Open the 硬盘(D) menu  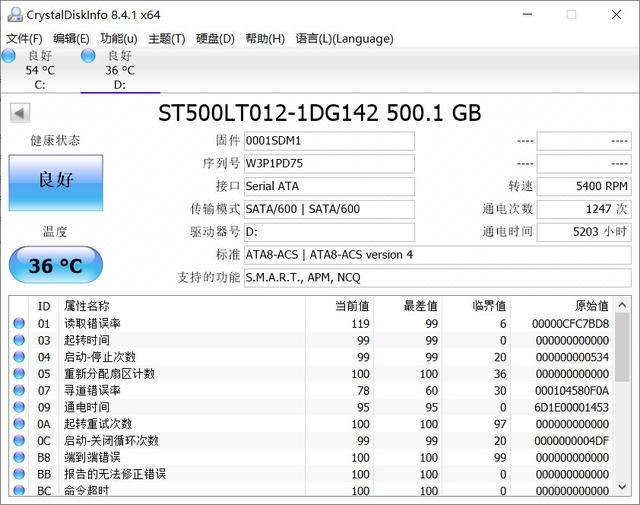[215, 38]
